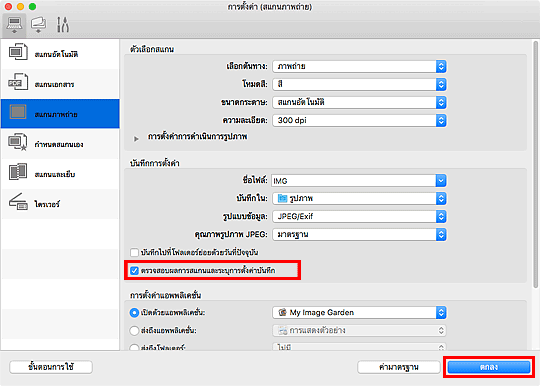Click the folder icon in บันทึกใน field
The width and height of the screenshot is (540, 386).
(x=282, y=199)
